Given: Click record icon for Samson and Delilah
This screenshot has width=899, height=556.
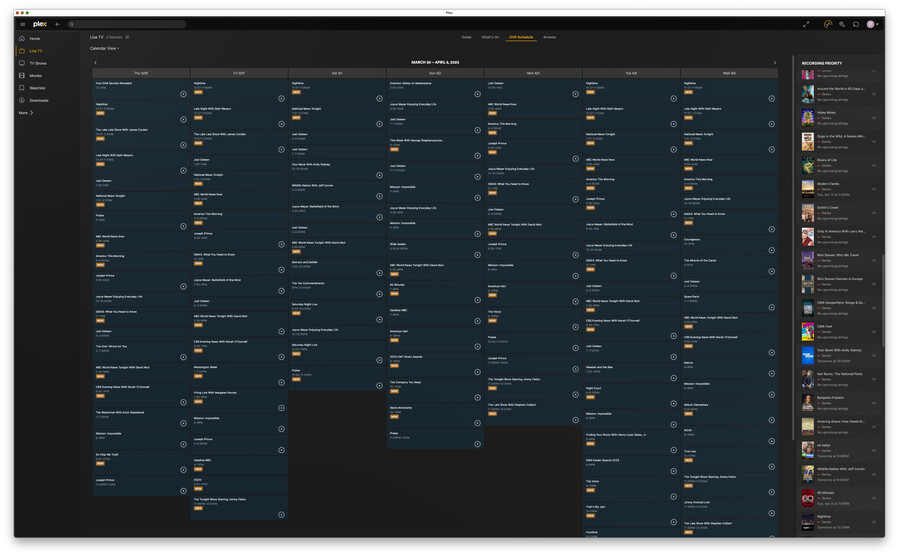Looking at the screenshot, I should click(x=380, y=273).
